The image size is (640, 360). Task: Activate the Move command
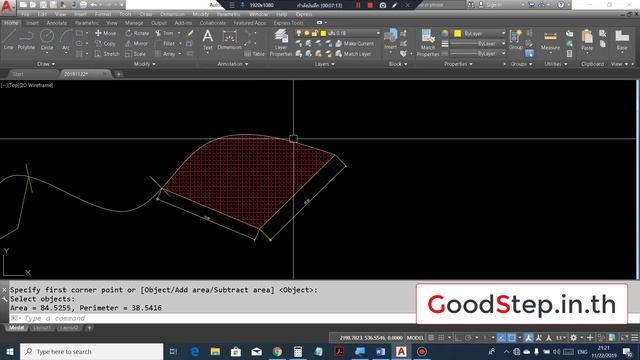(x=105, y=33)
